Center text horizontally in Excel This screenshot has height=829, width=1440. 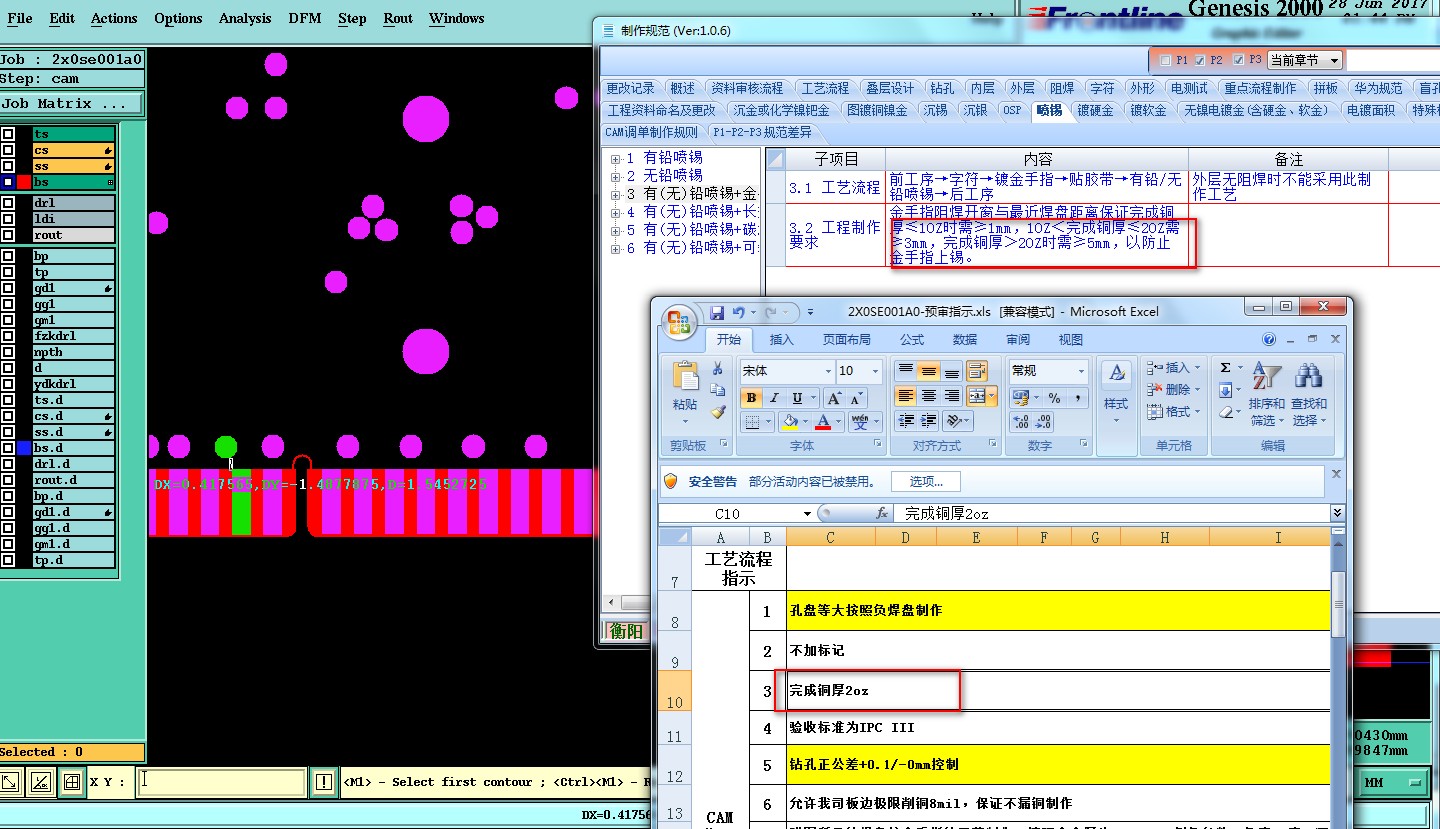tap(929, 397)
